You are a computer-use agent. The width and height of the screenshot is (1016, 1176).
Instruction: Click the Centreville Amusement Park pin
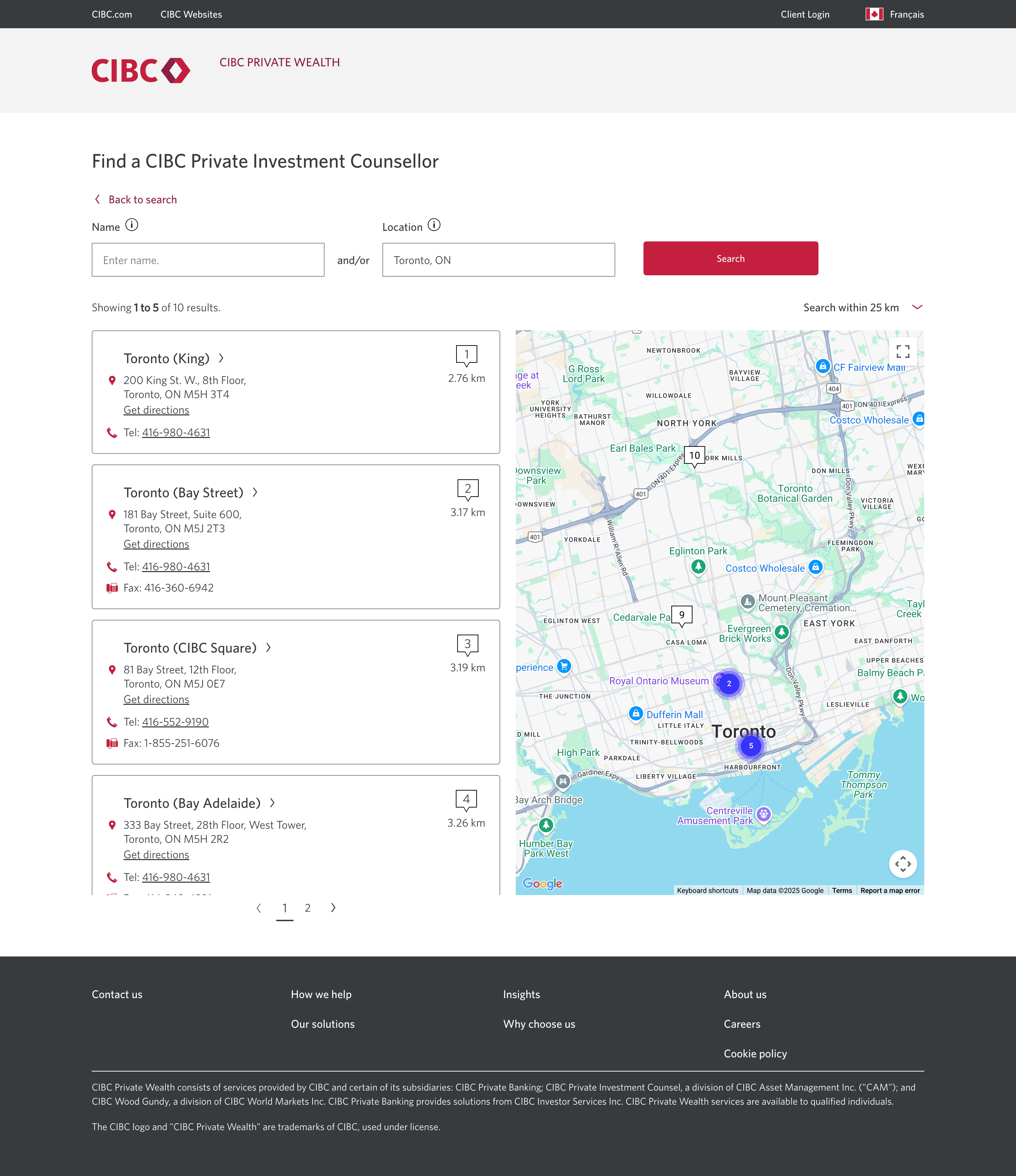pyautogui.click(x=763, y=815)
